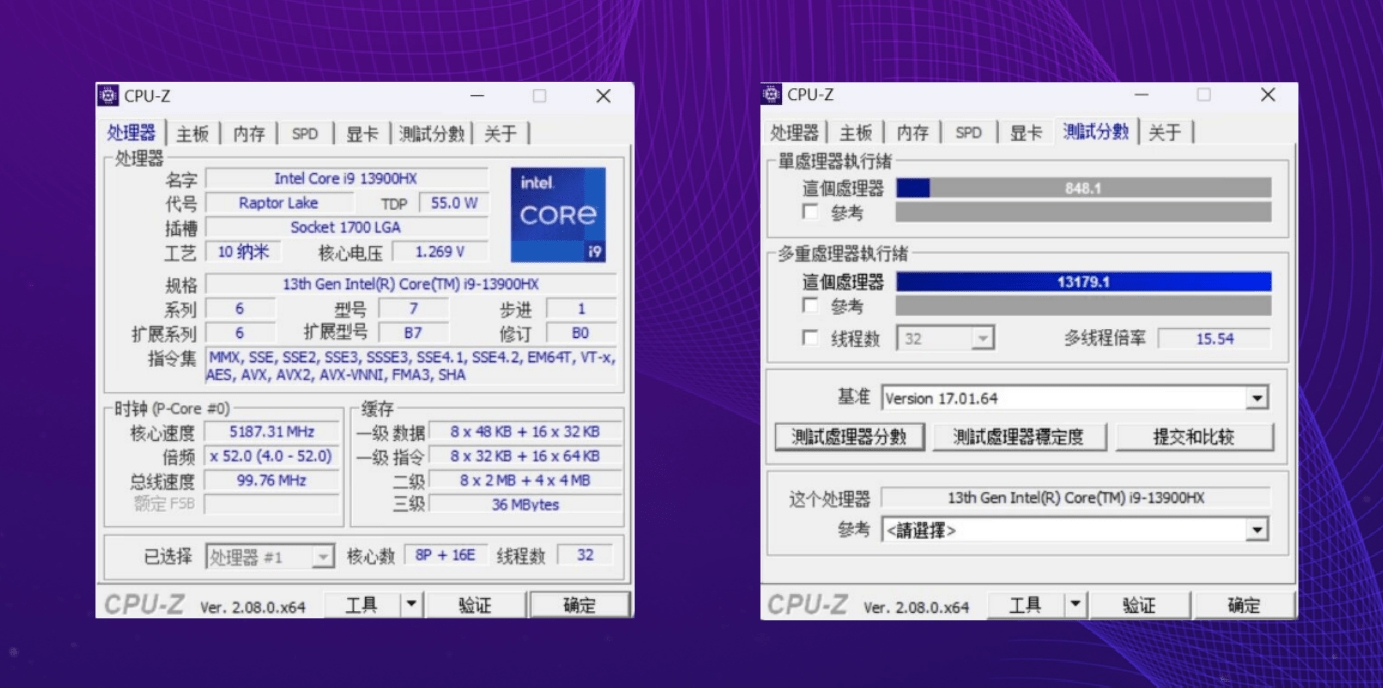Viewport: 1383px width, 688px height.
Task: Click 修订 B0 value
Action: [581, 333]
